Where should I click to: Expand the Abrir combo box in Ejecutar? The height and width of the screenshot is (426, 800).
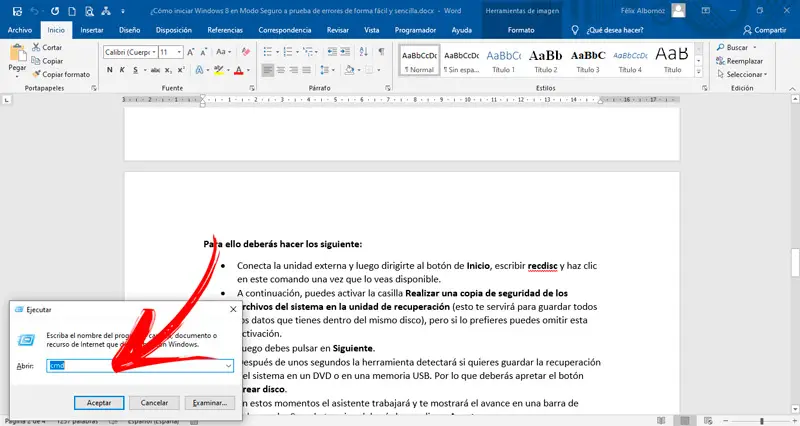pos(229,366)
